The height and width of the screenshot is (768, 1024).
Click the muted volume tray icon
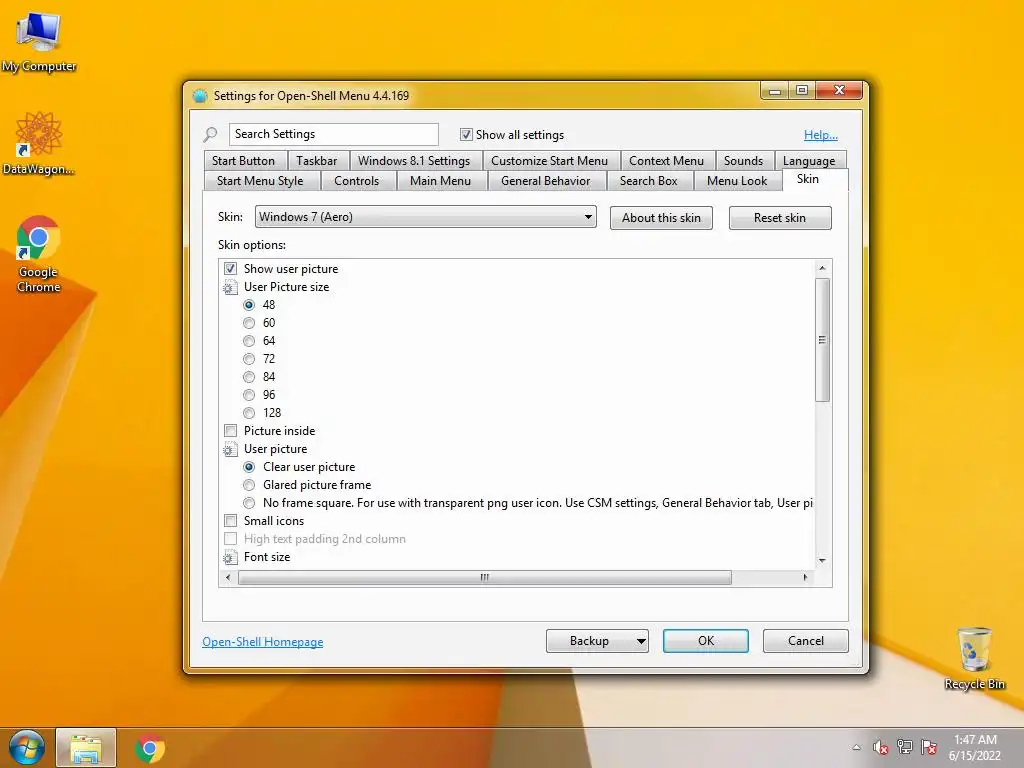(880, 747)
